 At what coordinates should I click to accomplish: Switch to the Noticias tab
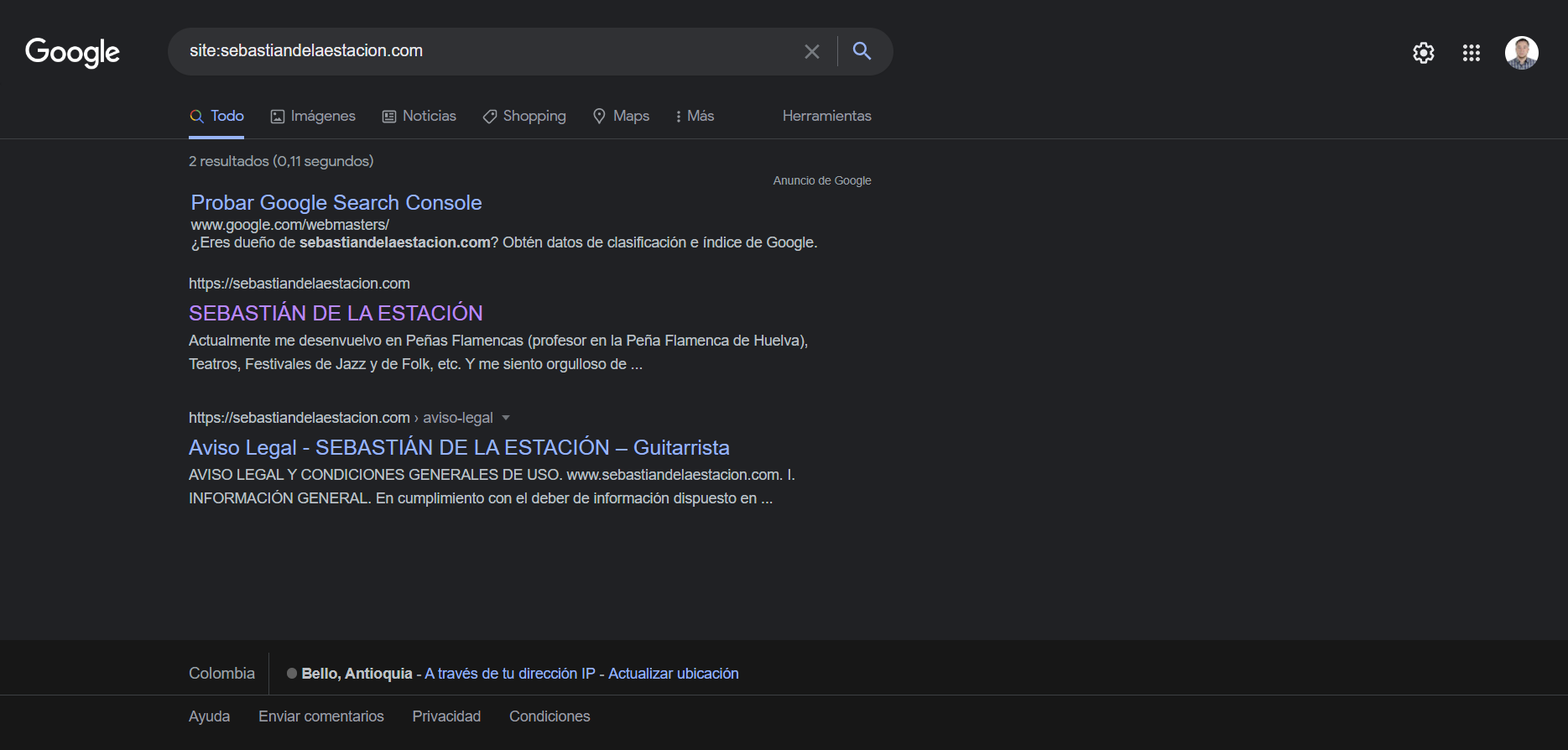(x=419, y=116)
